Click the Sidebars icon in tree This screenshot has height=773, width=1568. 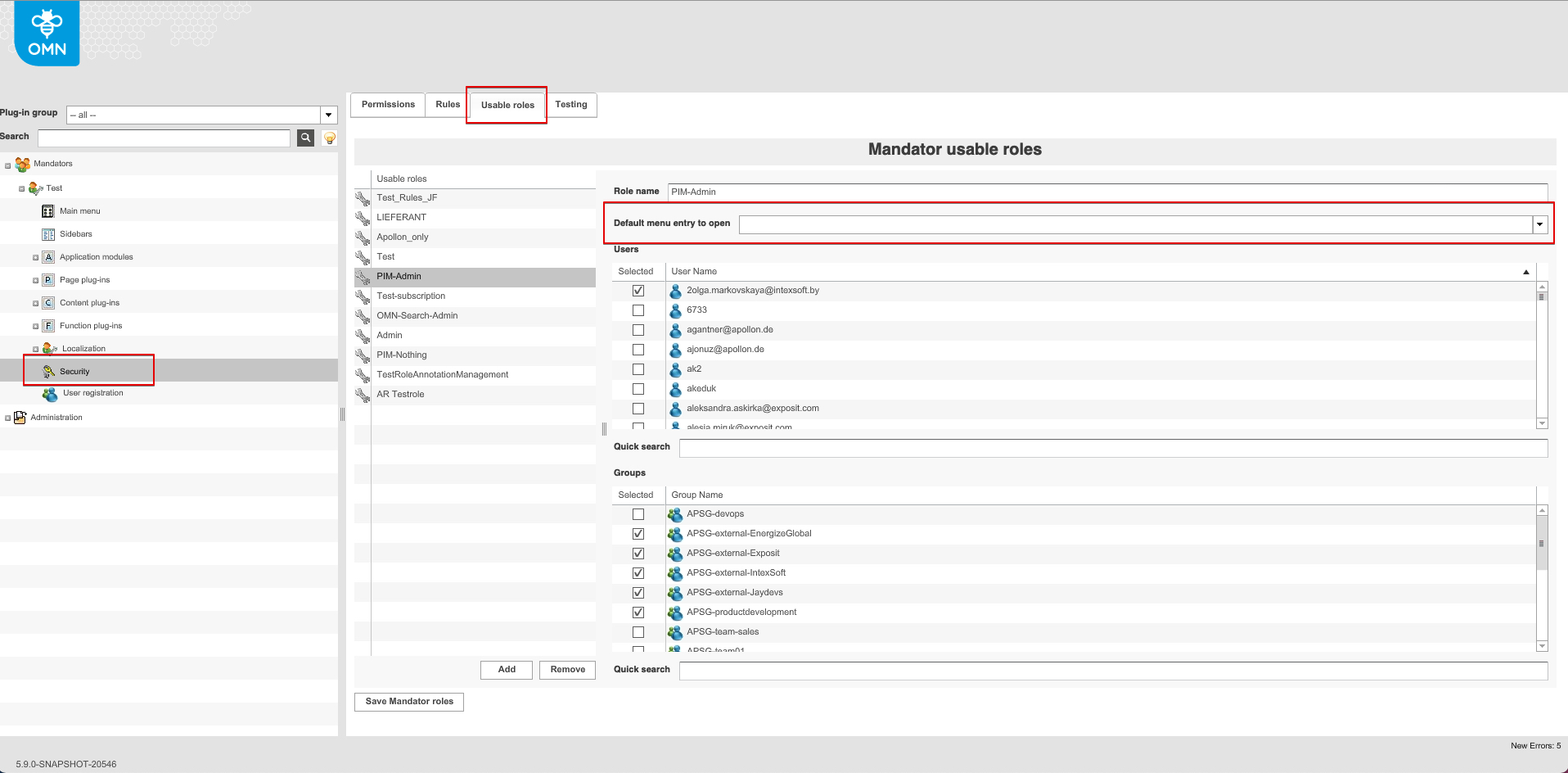click(x=47, y=234)
